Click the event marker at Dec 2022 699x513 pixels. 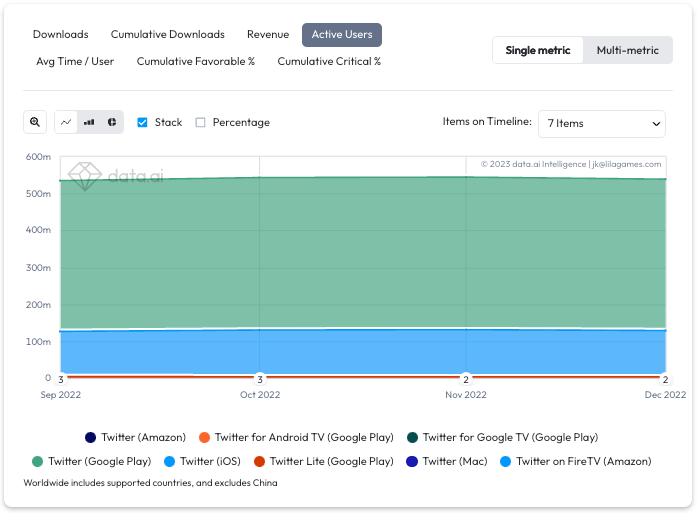click(665, 379)
